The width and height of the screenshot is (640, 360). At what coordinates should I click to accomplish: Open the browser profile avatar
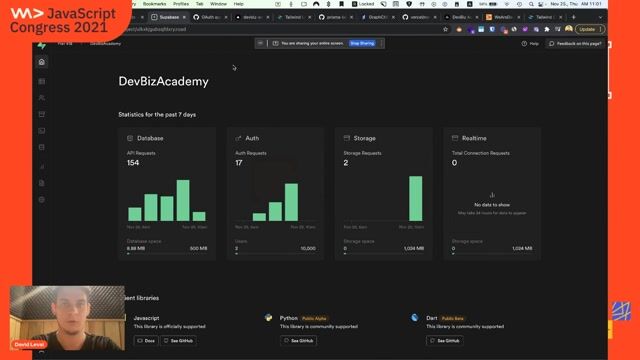pyautogui.click(x=569, y=29)
